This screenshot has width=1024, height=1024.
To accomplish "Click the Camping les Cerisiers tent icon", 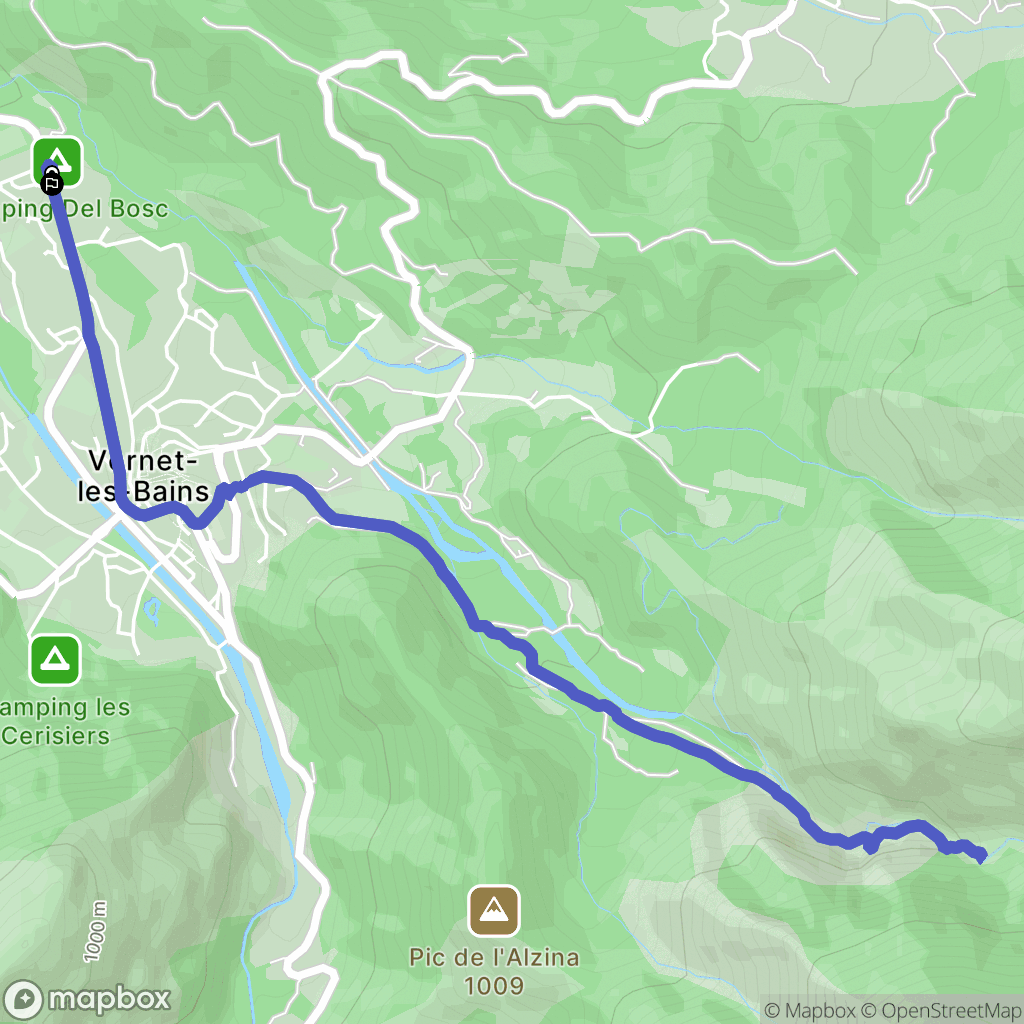I will click(56, 660).
